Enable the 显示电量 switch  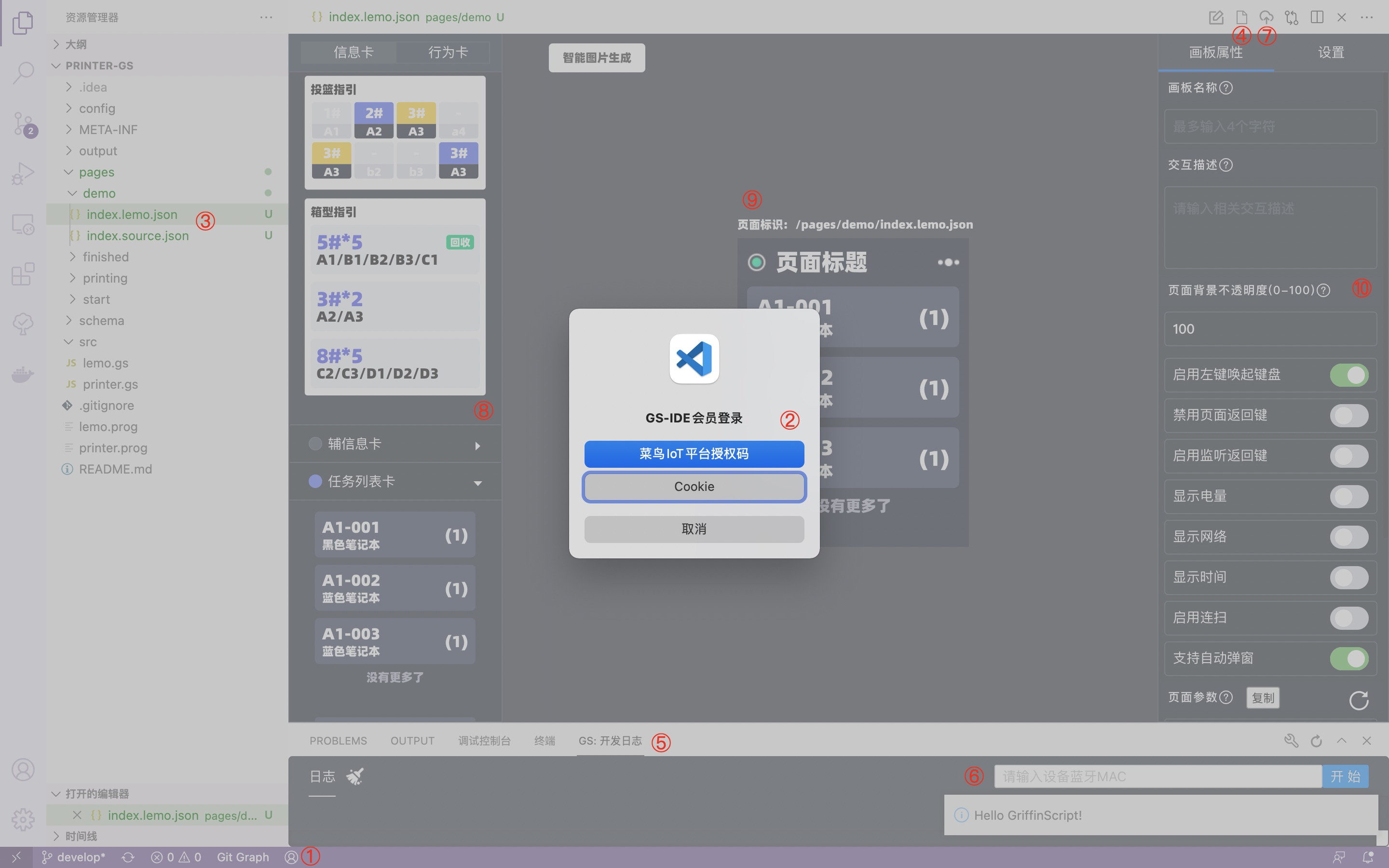pyautogui.click(x=1349, y=497)
